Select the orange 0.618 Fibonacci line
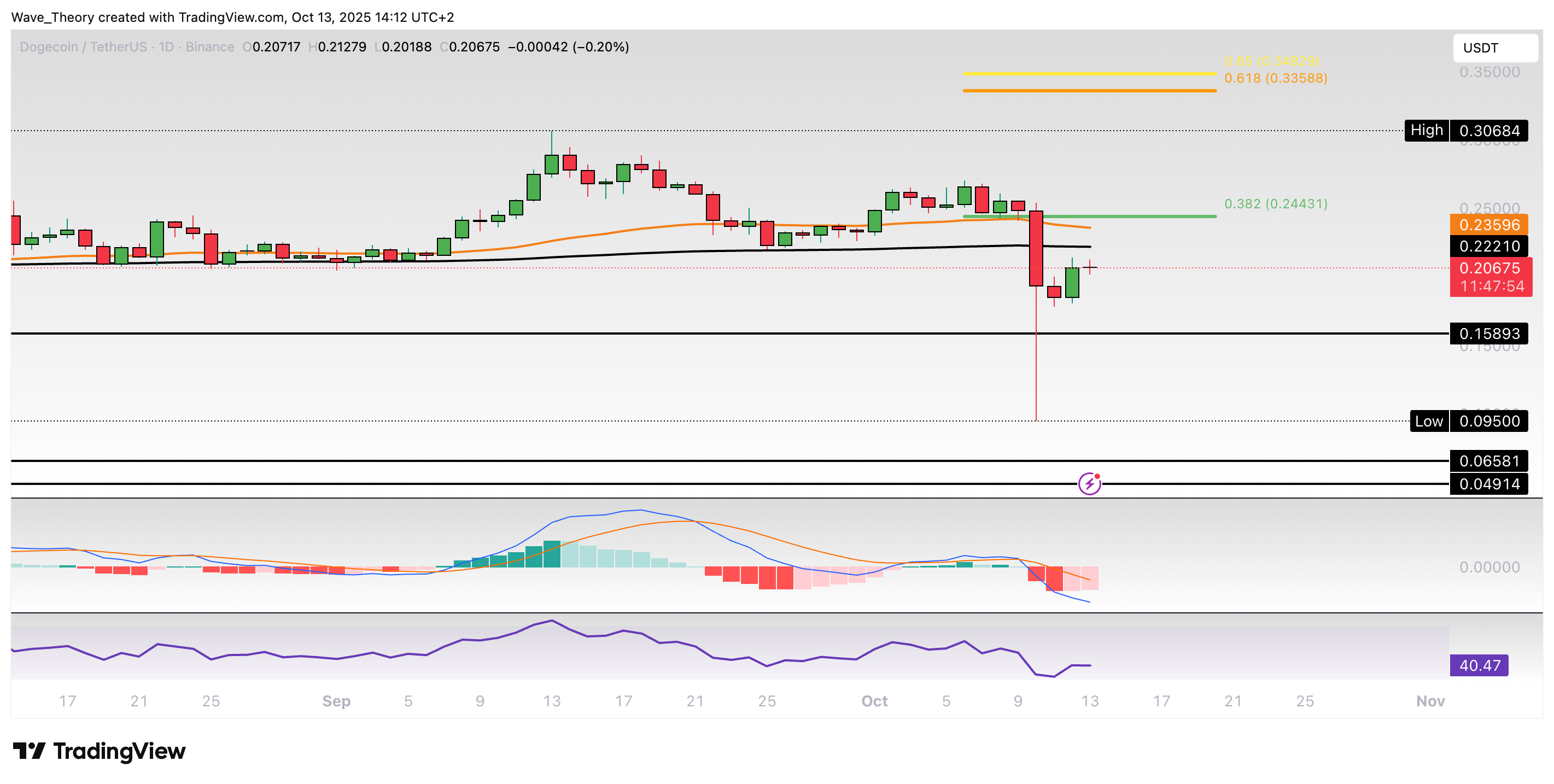The image size is (1554, 784). tap(1089, 90)
